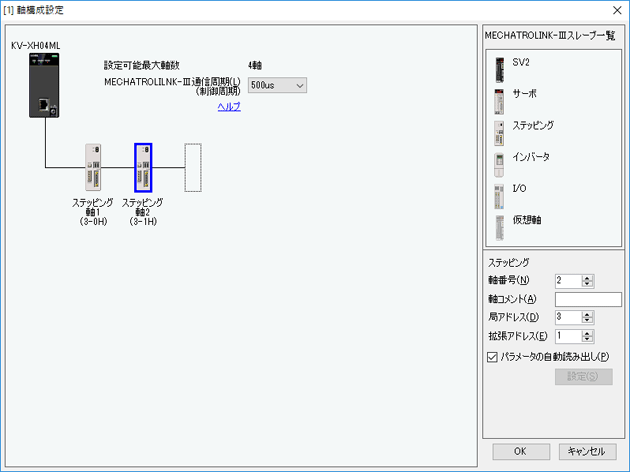
Task: Pick the インバータ slave icon from list
Action: (x=499, y=165)
